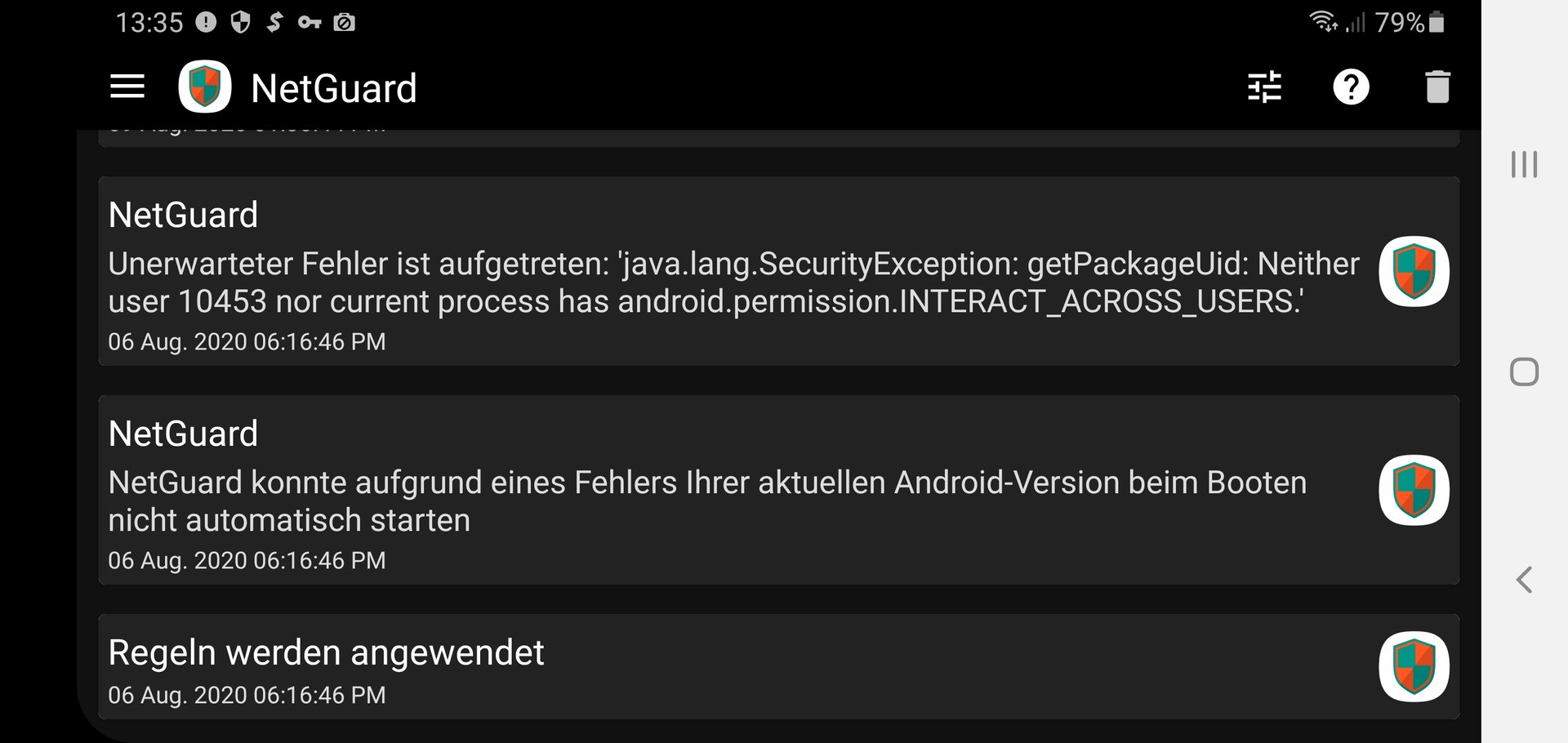Tap timestamp of the SecurityException entry
The width and height of the screenshot is (1568, 743).
point(247,341)
